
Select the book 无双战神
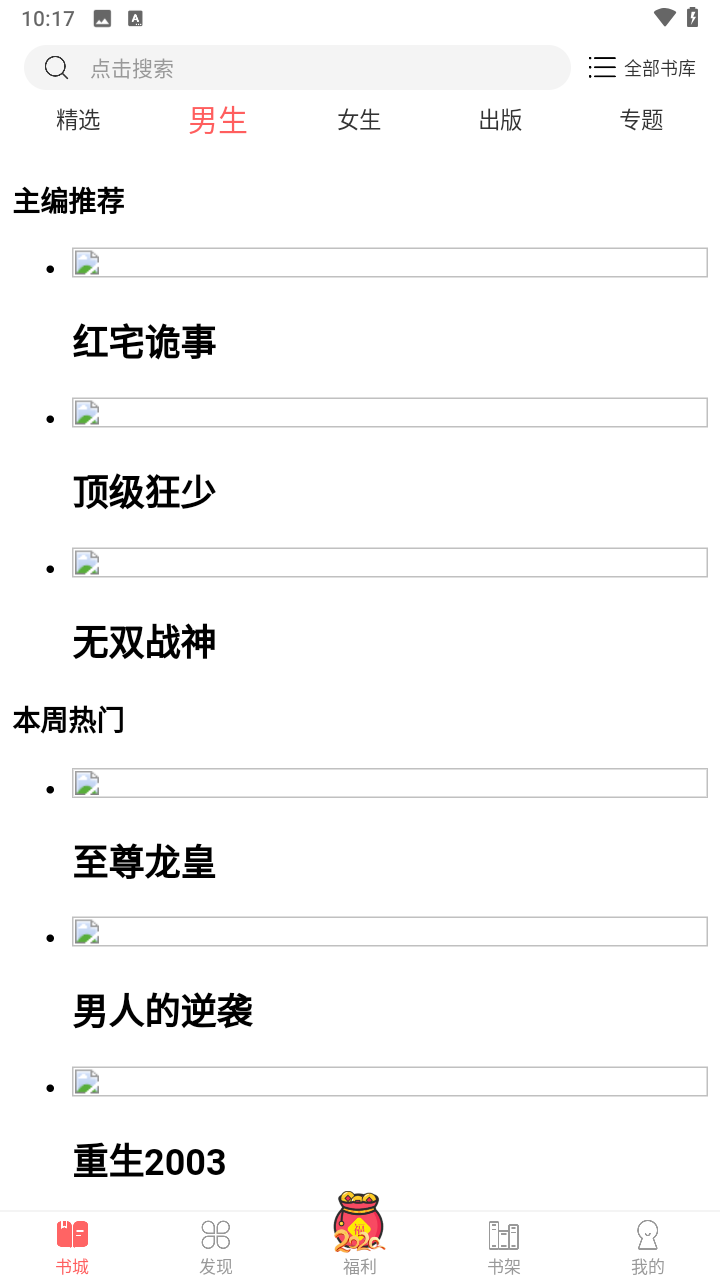(x=145, y=642)
